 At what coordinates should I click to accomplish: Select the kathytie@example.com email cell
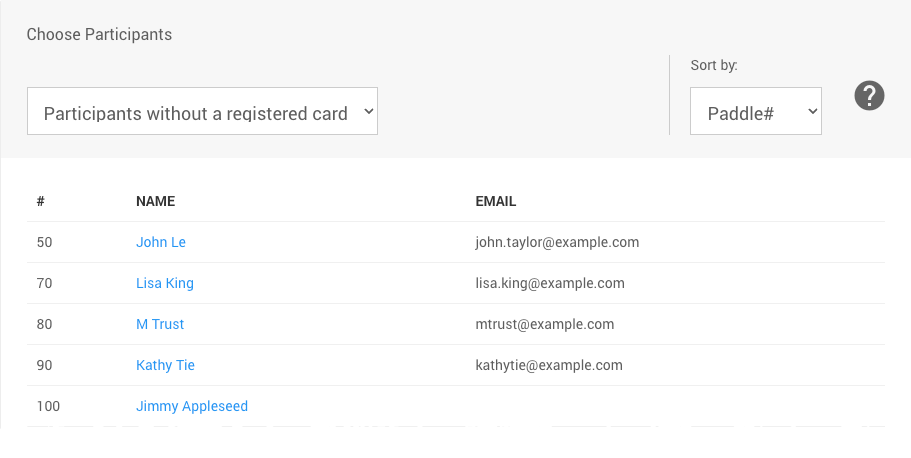click(549, 365)
